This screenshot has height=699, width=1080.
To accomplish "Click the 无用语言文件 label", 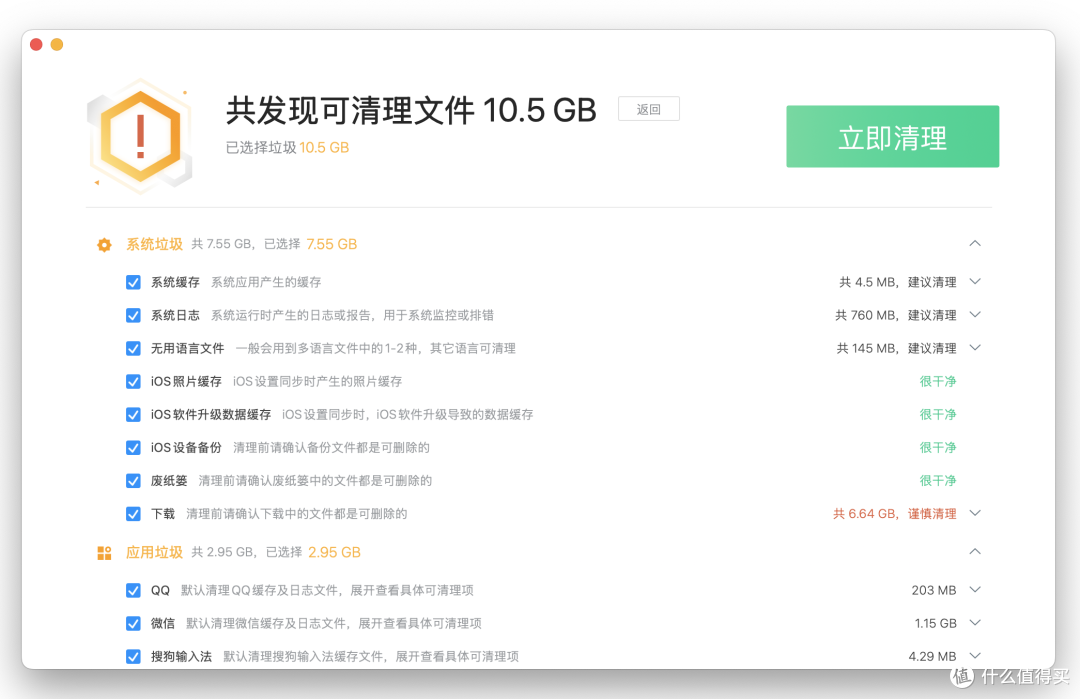I will [188, 348].
